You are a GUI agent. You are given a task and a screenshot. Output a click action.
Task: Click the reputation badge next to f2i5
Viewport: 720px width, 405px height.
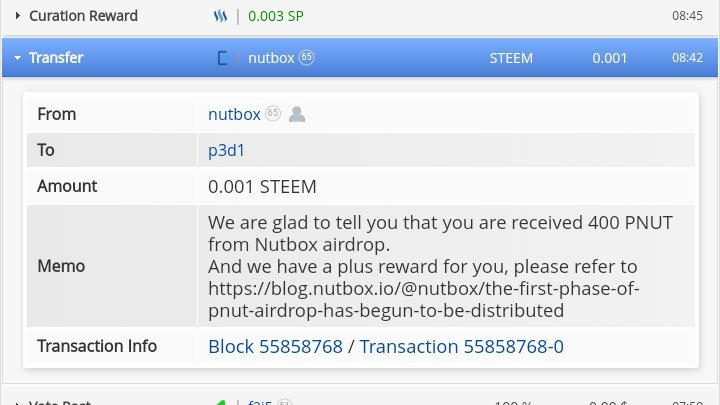click(x=285, y=402)
